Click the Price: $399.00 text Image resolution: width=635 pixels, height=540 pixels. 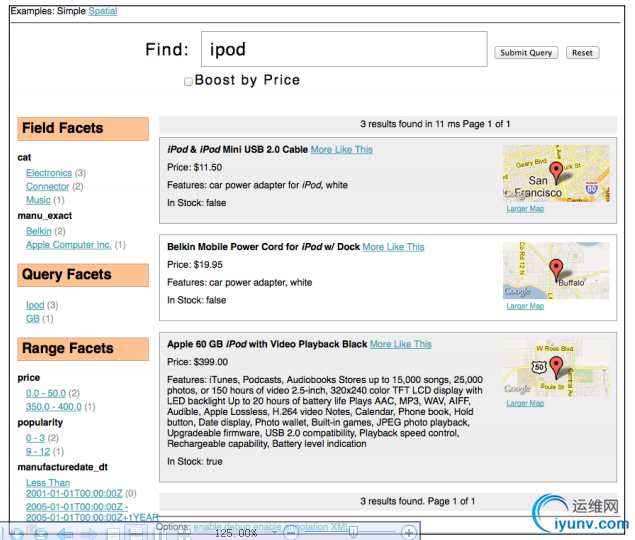[x=198, y=362]
